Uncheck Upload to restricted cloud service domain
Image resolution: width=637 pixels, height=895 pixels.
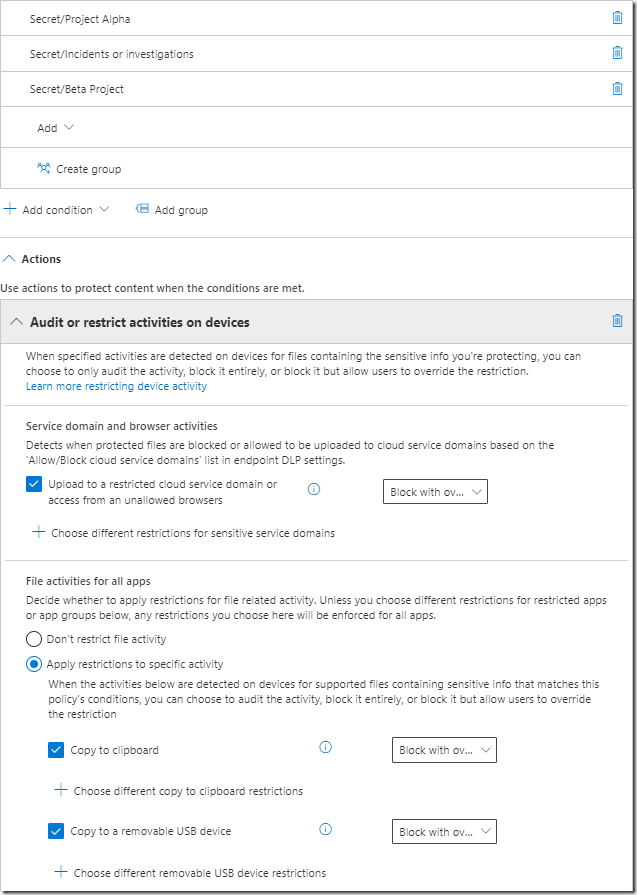tap(34, 484)
